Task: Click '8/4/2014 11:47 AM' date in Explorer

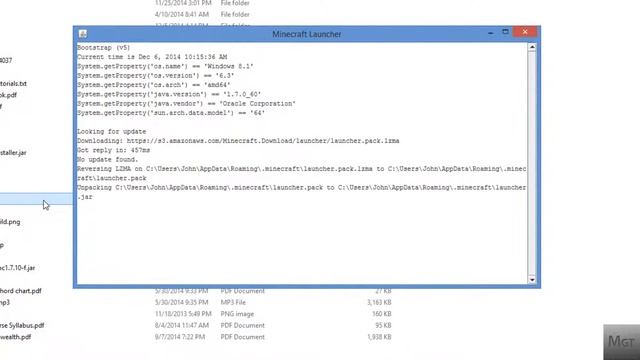Action: 182,326
